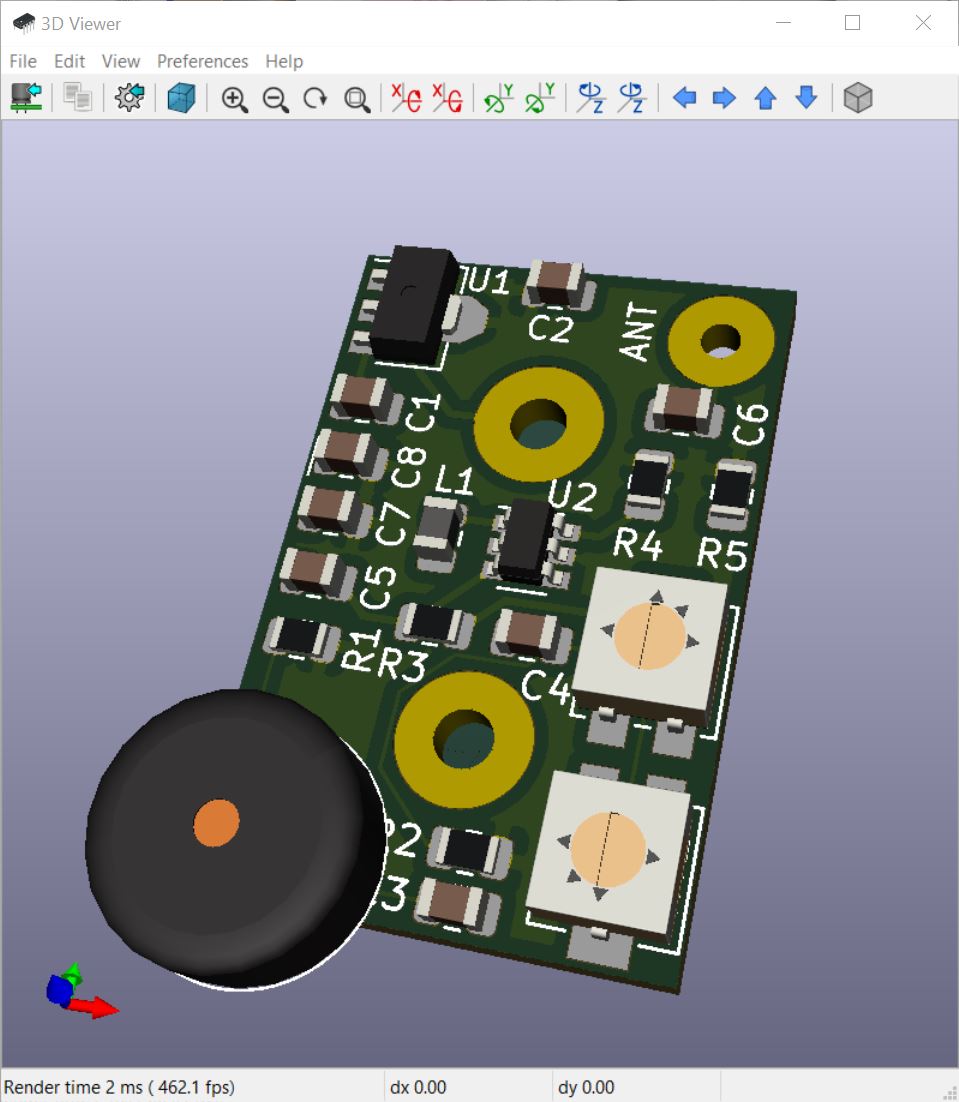
Task: Click the U1 chip on the board
Action: [x=413, y=304]
